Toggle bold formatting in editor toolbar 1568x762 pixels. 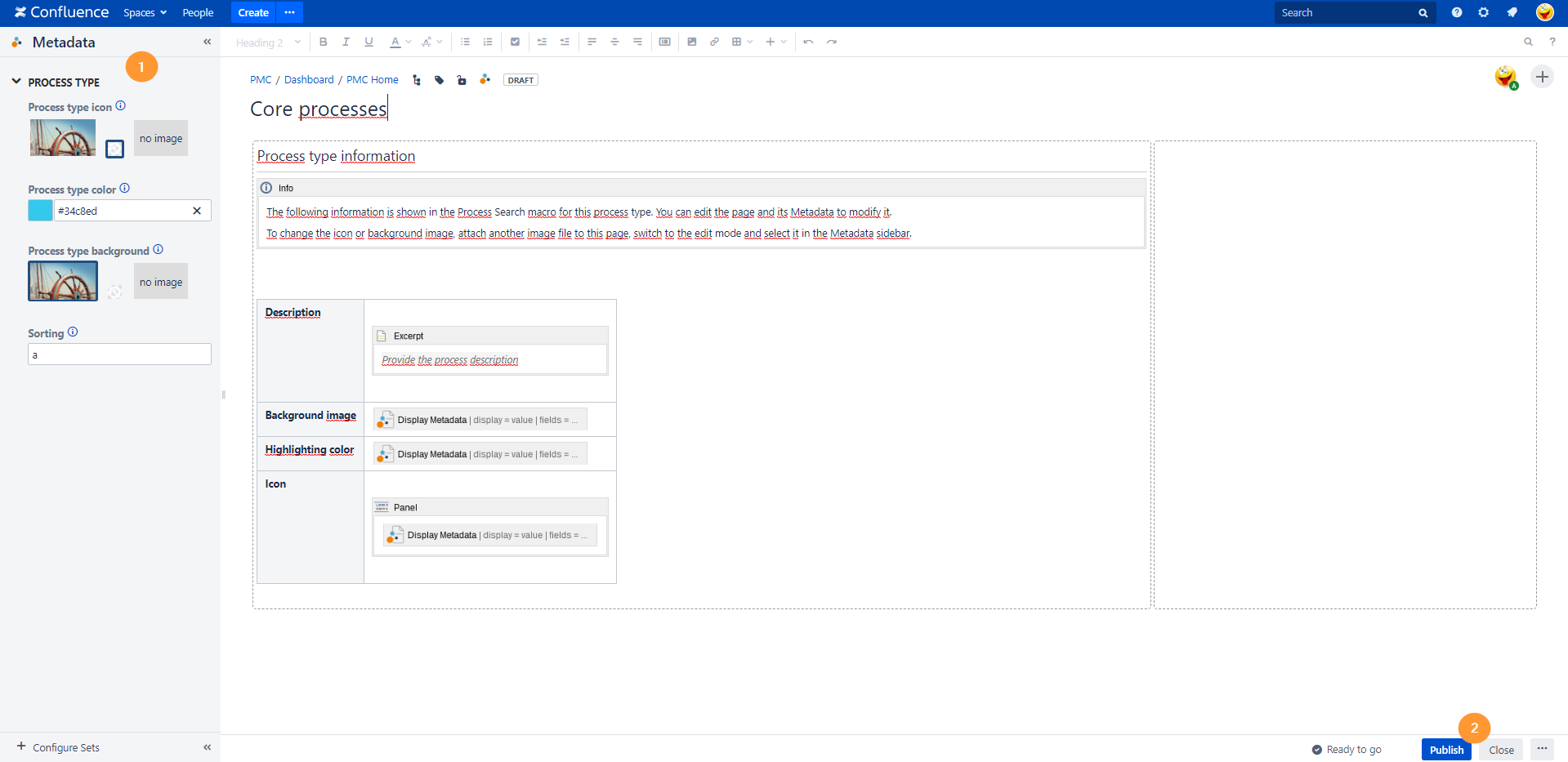324,42
